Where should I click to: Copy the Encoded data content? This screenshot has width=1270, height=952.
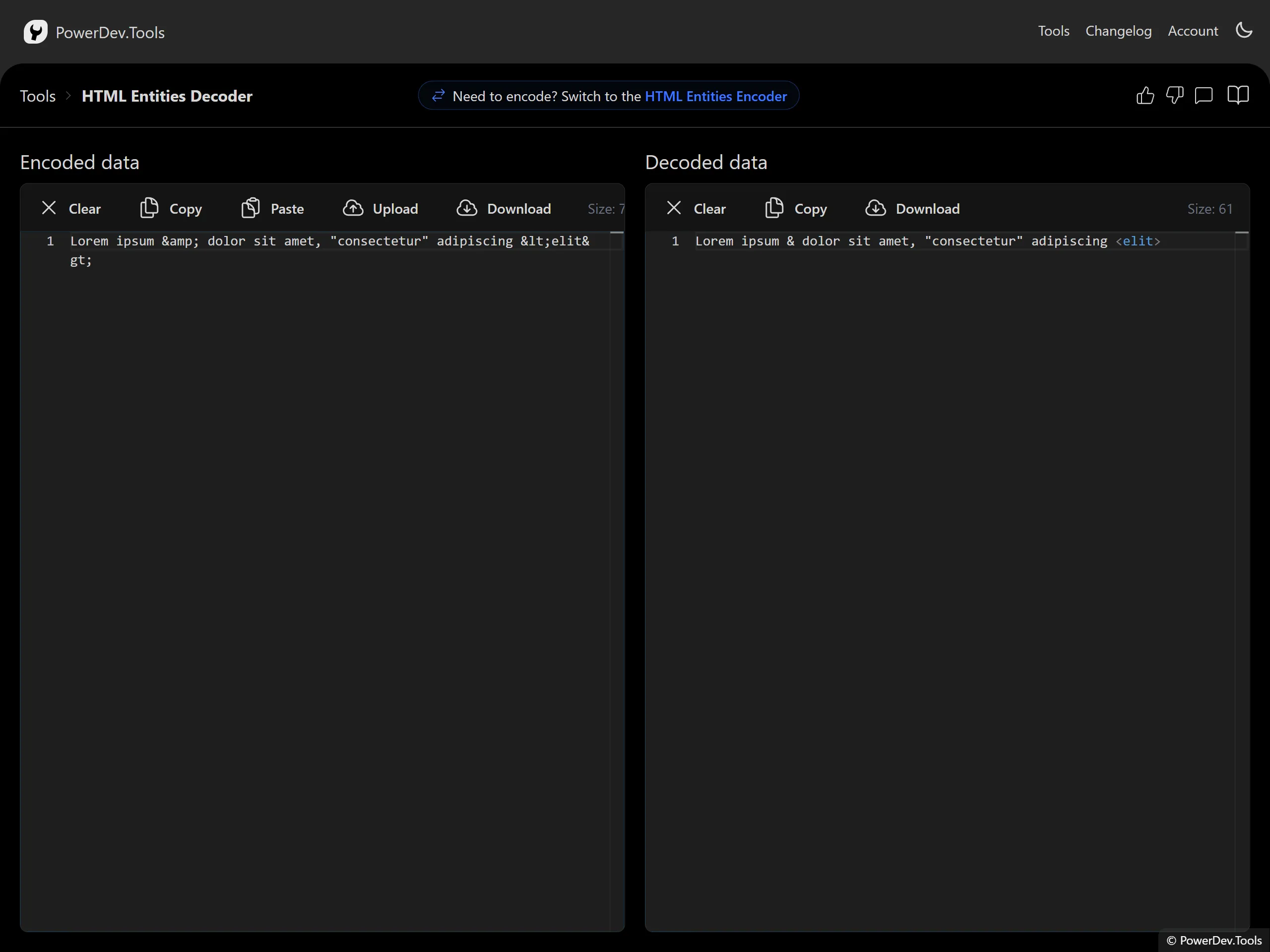[171, 209]
